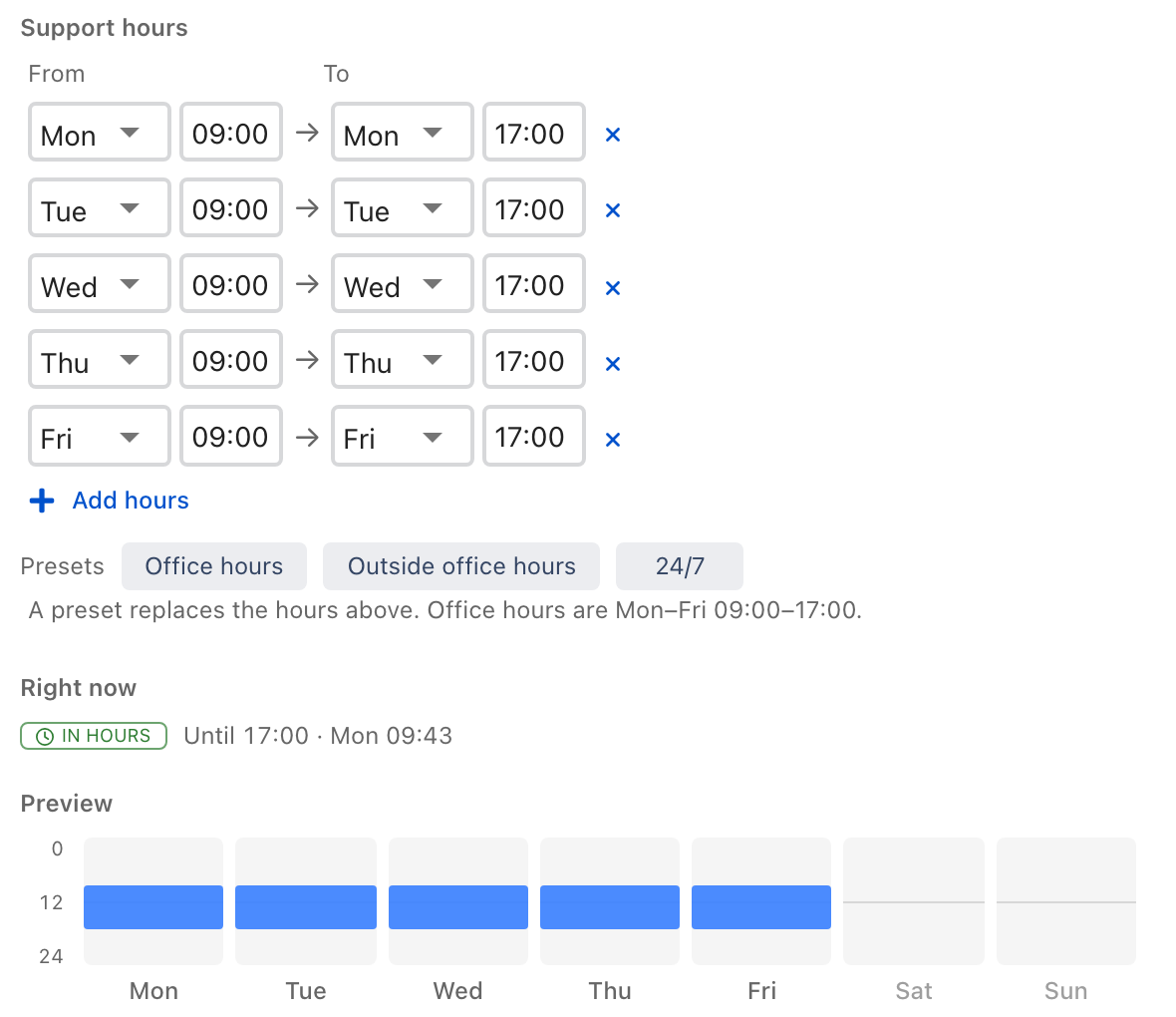Open the From day dropdown set to Thu

point(100,360)
